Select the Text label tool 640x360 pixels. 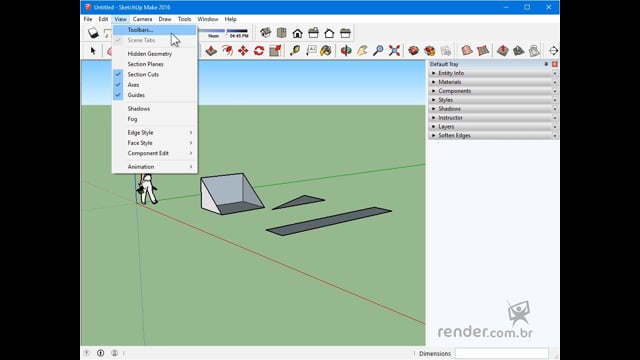(x=311, y=51)
